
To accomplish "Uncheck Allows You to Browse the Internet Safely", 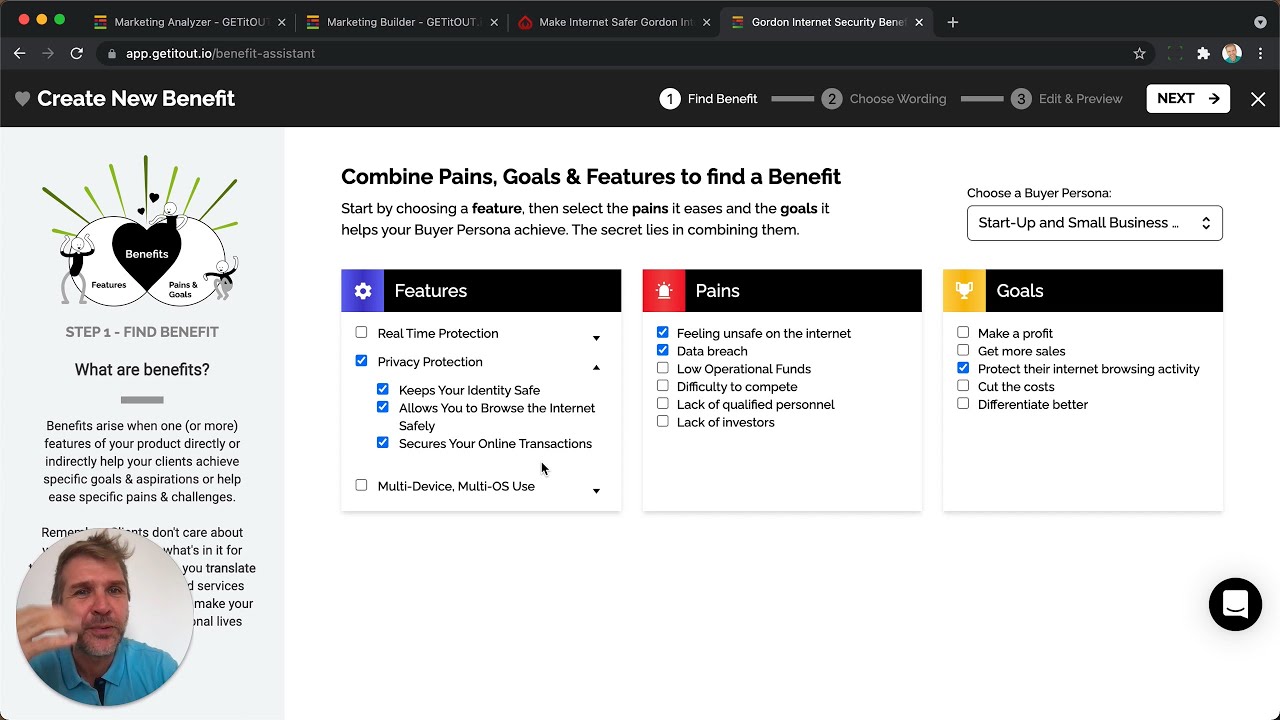I will 382,407.
